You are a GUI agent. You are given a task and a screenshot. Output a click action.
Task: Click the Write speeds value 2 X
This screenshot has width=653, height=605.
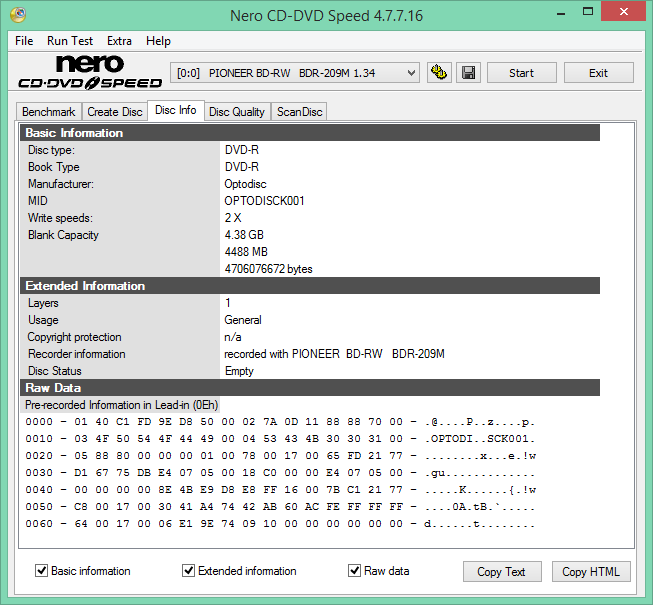point(233,218)
